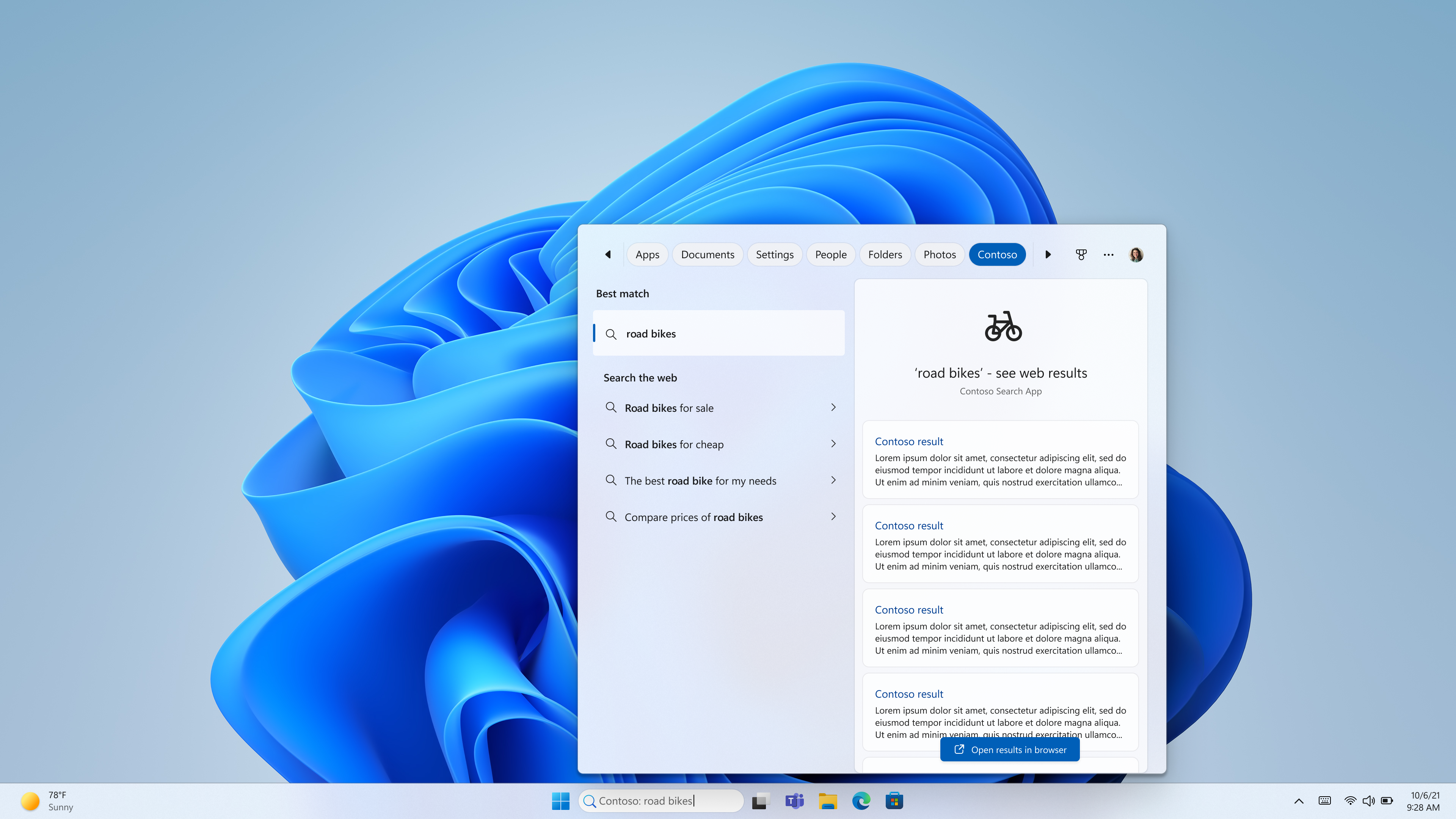Click the scroll left arrow on filter tabs
The width and height of the screenshot is (1456, 819).
click(x=609, y=254)
